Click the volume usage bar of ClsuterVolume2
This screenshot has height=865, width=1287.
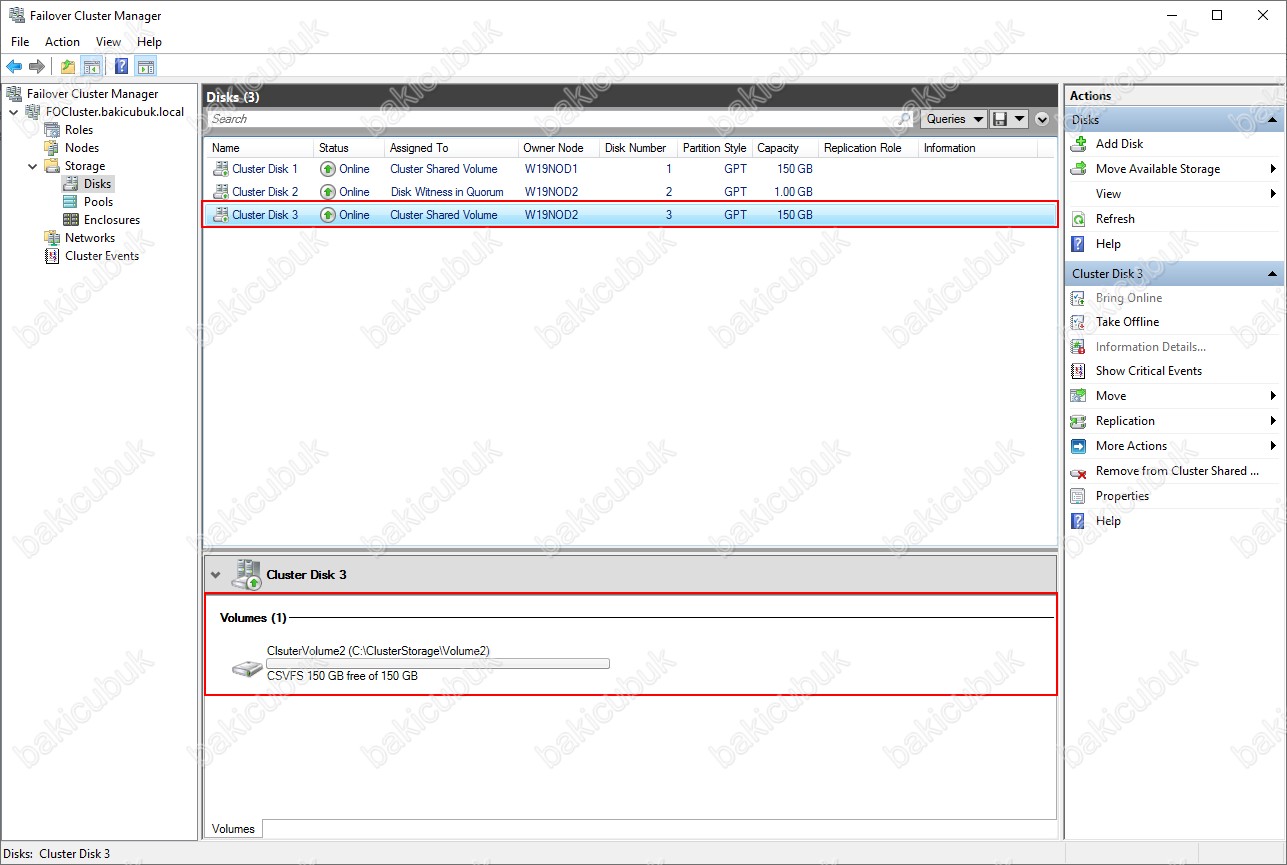click(438, 663)
